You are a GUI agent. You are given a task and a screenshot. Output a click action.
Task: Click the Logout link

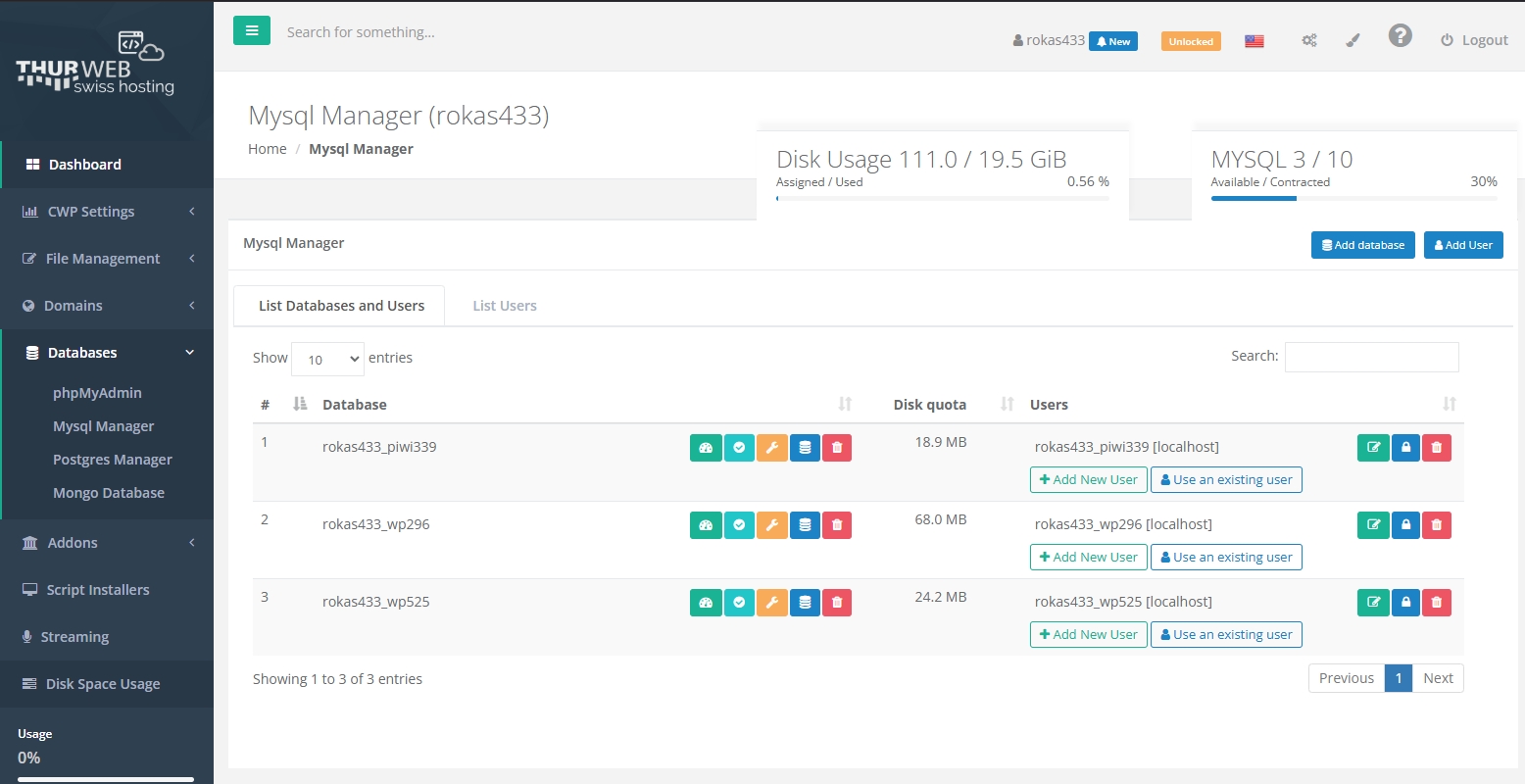(x=1474, y=40)
